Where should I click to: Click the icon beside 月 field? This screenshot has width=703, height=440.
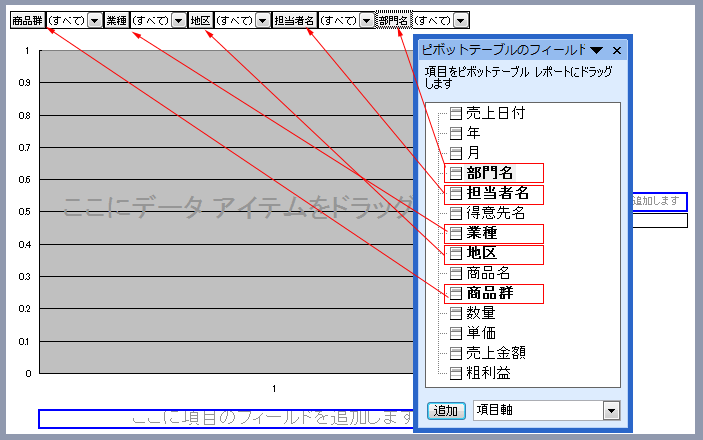[456, 153]
